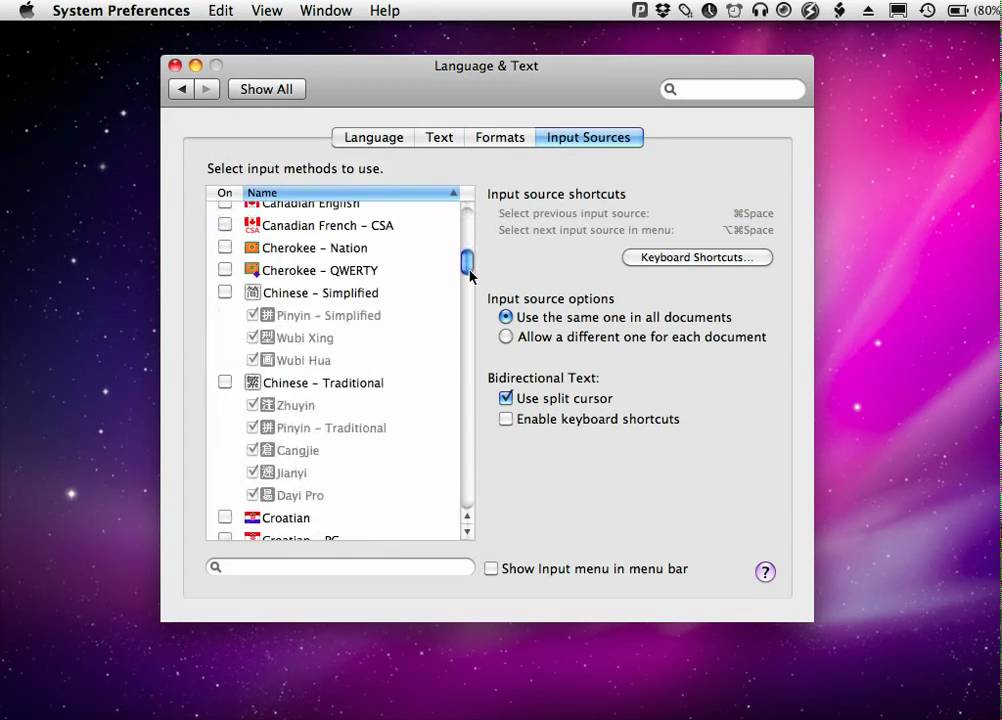Enable the Croatian input source checkbox
The image size is (1002, 720).
[225, 517]
